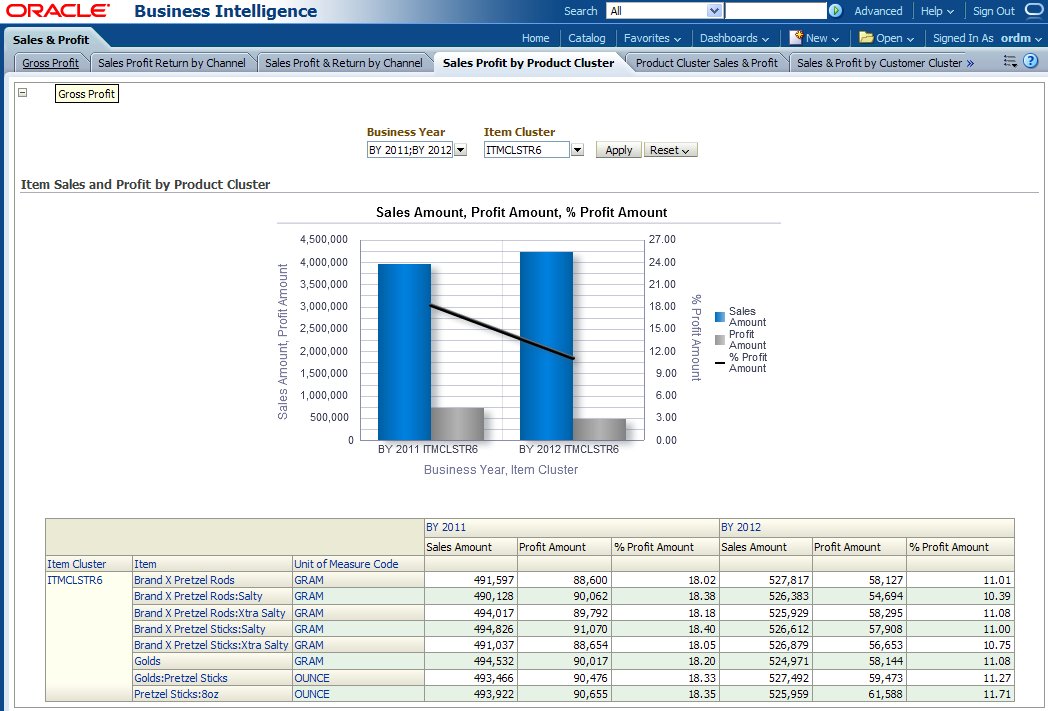1048x711 pixels.
Task: Show more tabs with double-chevron icon
Action: (x=970, y=63)
